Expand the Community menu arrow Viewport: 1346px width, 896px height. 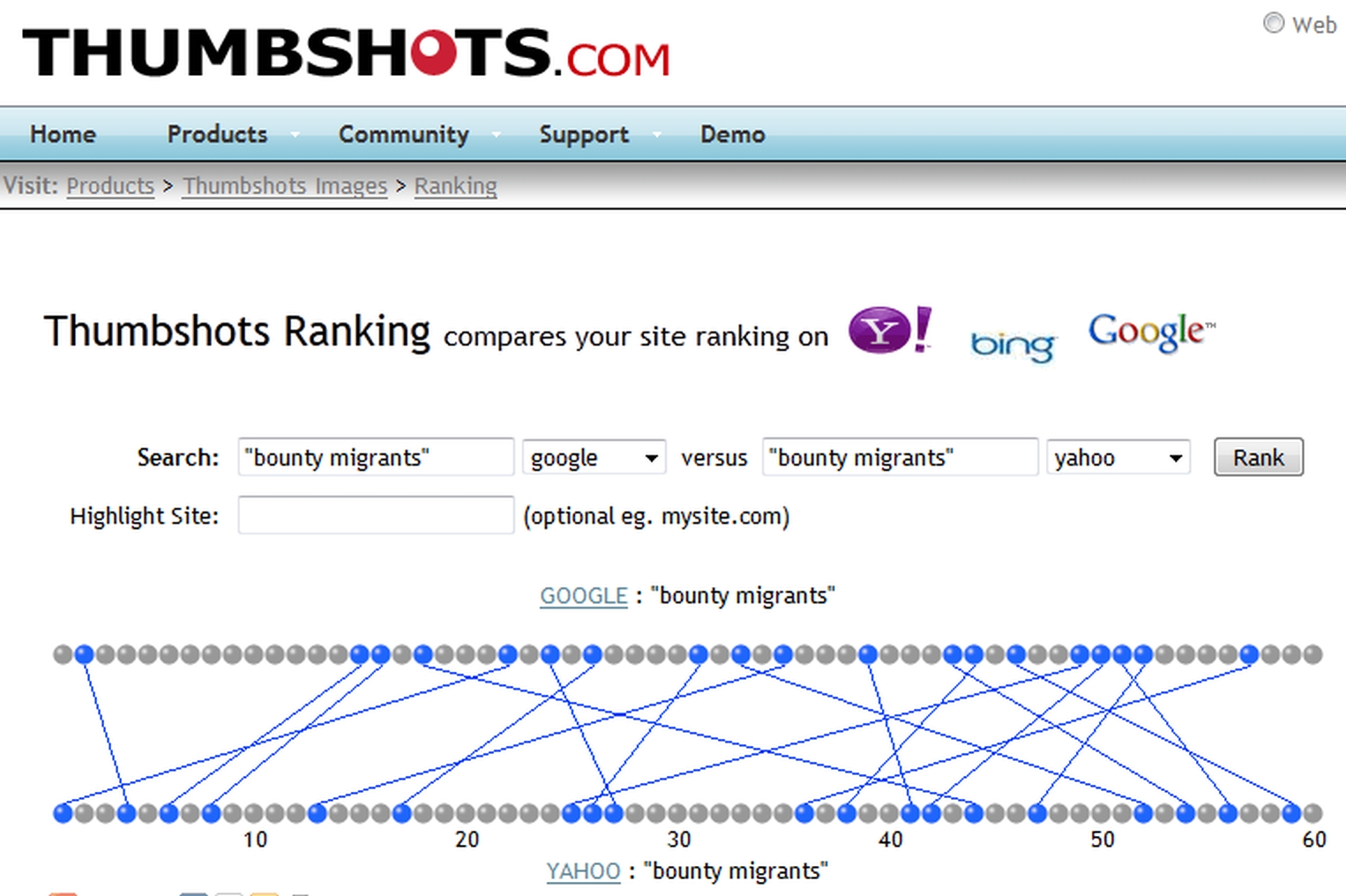pos(496,135)
